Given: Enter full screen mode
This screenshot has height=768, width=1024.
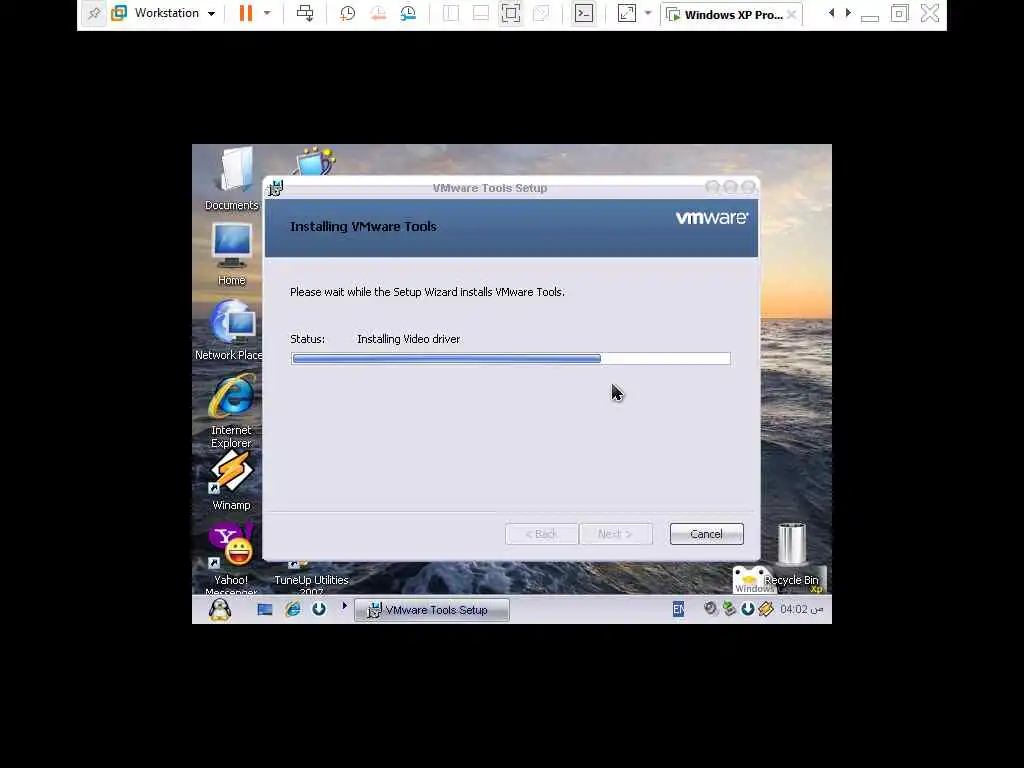Looking at the screenshot, I should coord(511,13).
